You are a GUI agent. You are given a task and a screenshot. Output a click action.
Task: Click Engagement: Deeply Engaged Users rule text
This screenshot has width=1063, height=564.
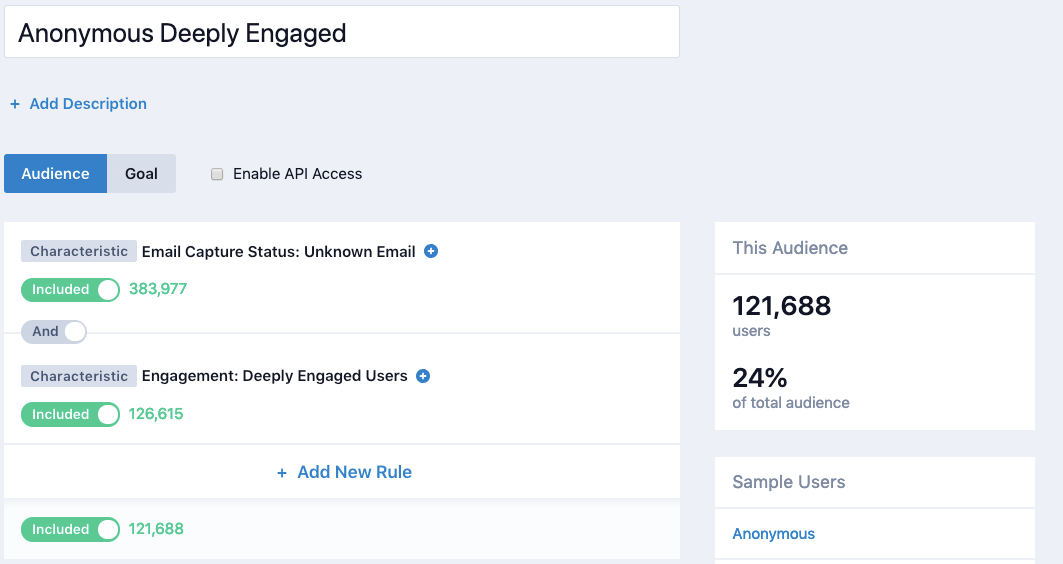(x=274, y=377)
